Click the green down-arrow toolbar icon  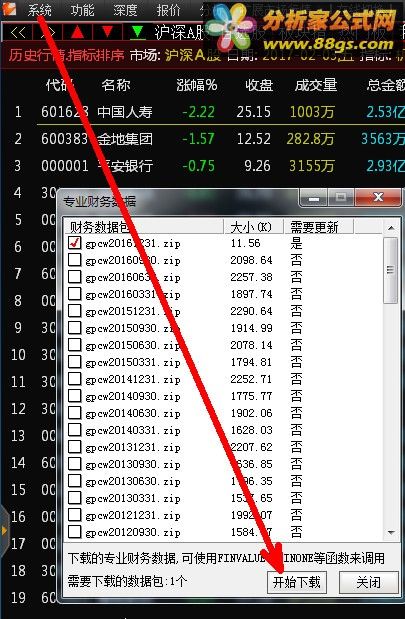click(x=137, y=32)
